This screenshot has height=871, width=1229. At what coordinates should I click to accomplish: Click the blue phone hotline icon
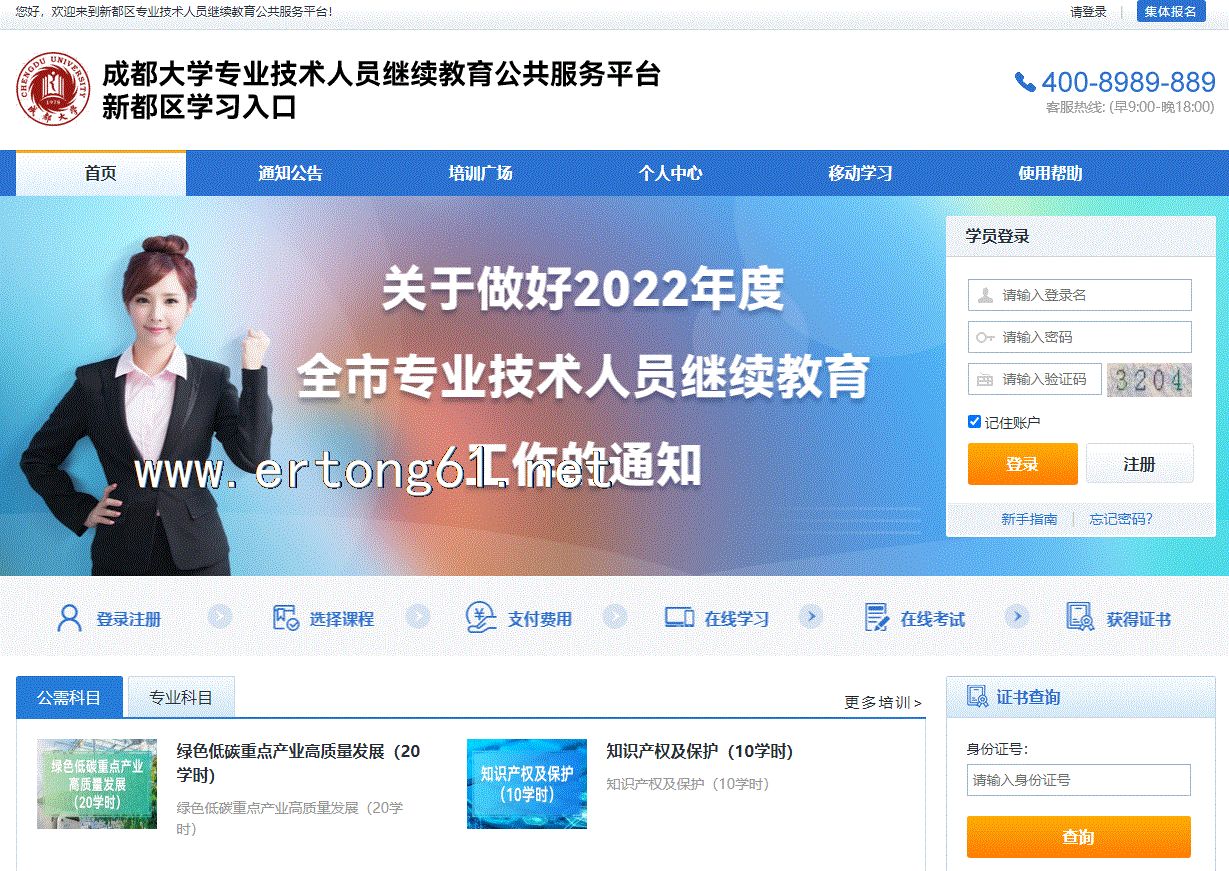click(x=1025, y=82)
